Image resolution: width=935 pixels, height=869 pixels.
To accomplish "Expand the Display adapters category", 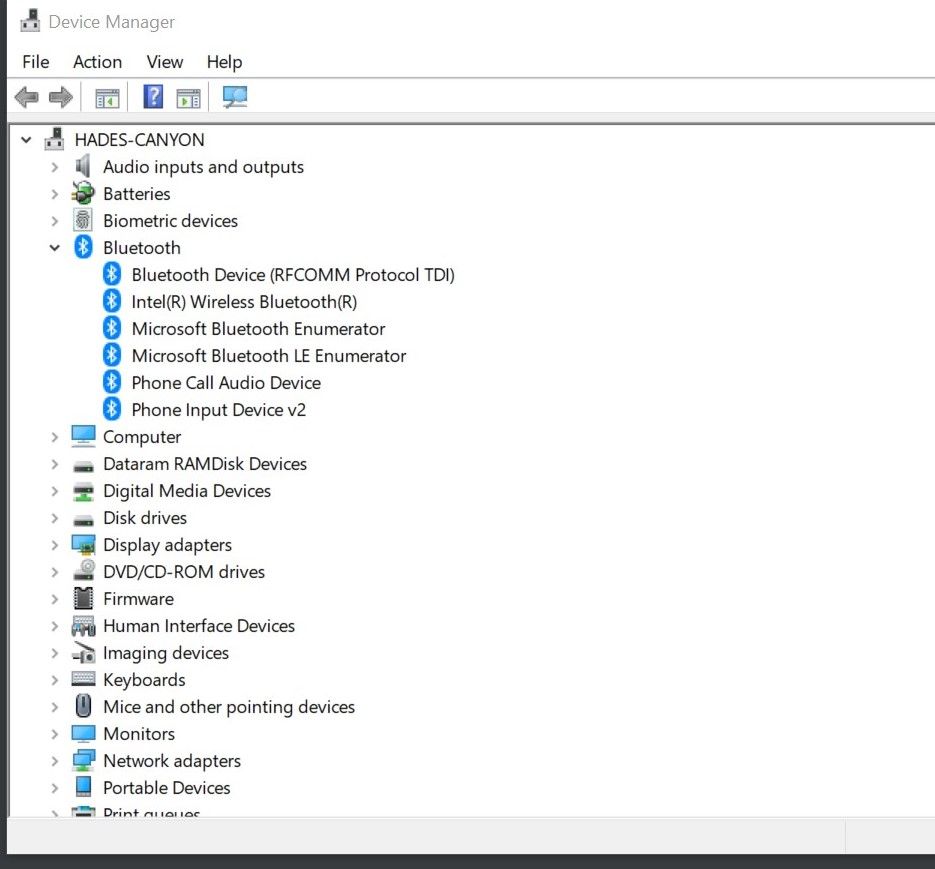I will pos(55,545).
